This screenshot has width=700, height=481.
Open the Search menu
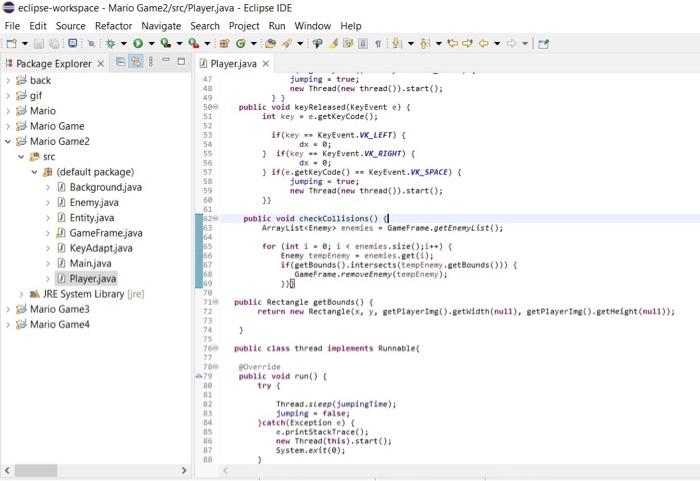click(x=205, y=26)
